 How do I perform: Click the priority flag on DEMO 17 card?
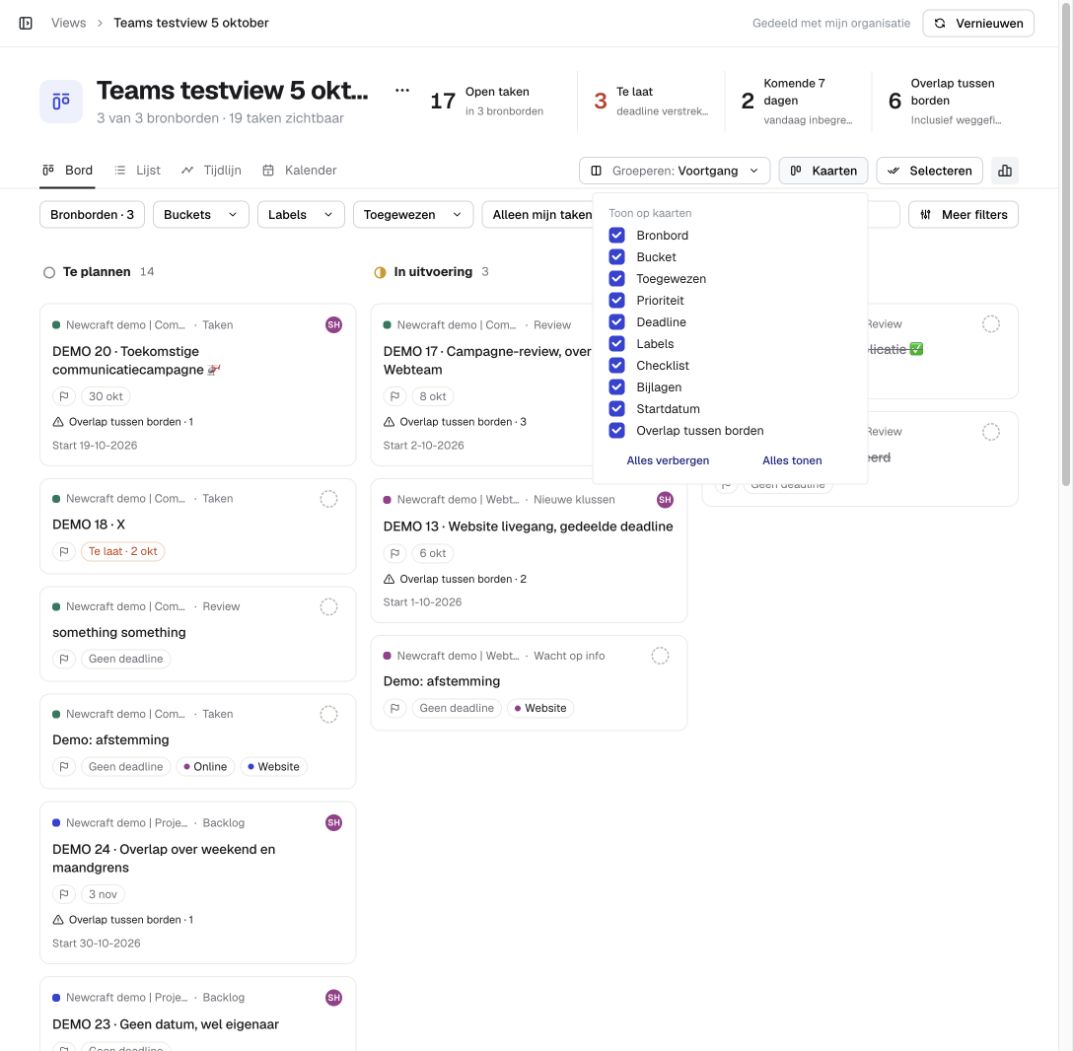point(395,396)
